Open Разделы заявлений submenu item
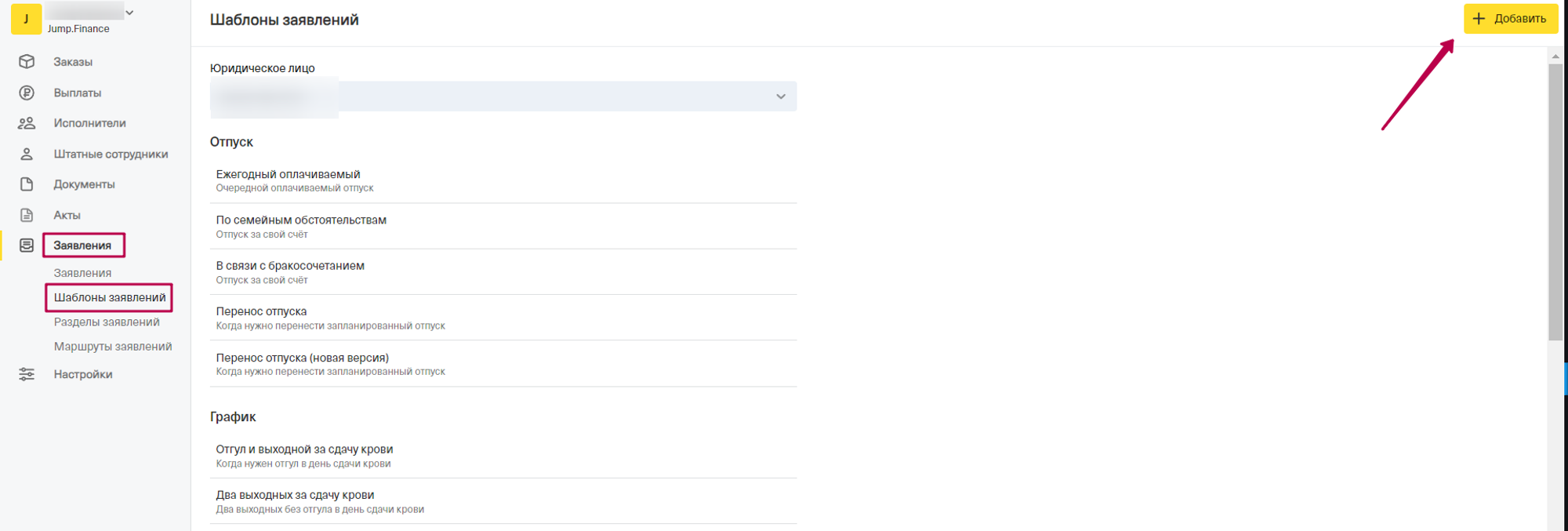Screen dimensions: 1568x531 (x=107, y=322)
